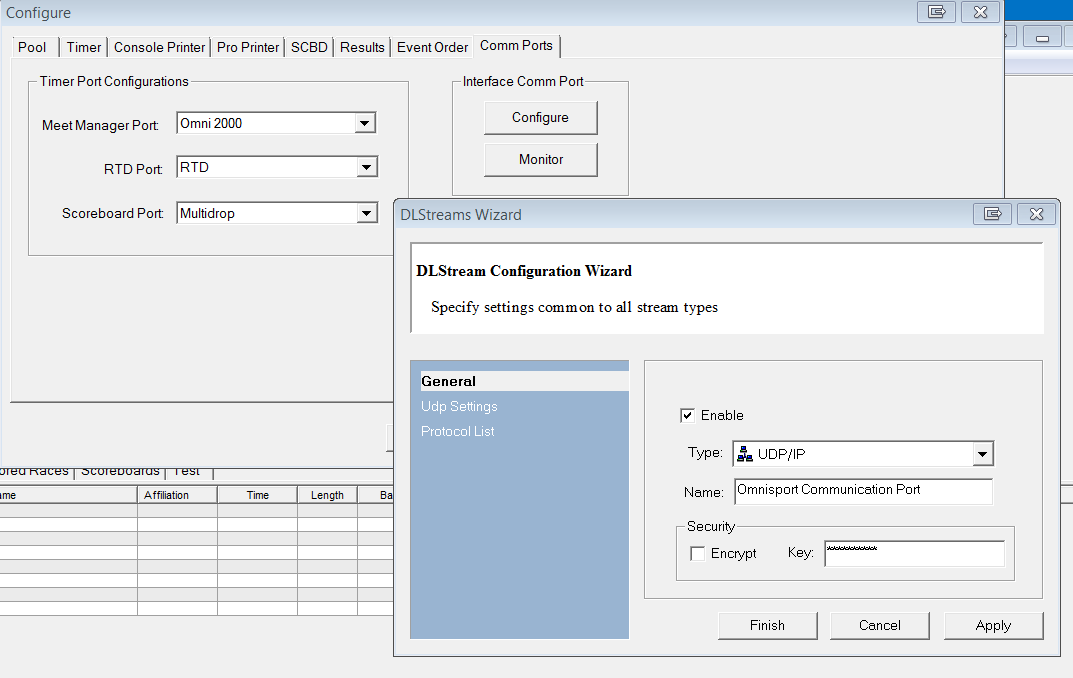
Task: Expand the stream Type dropdown arrow
Action: pyautogui.click(x=983, y=455)
